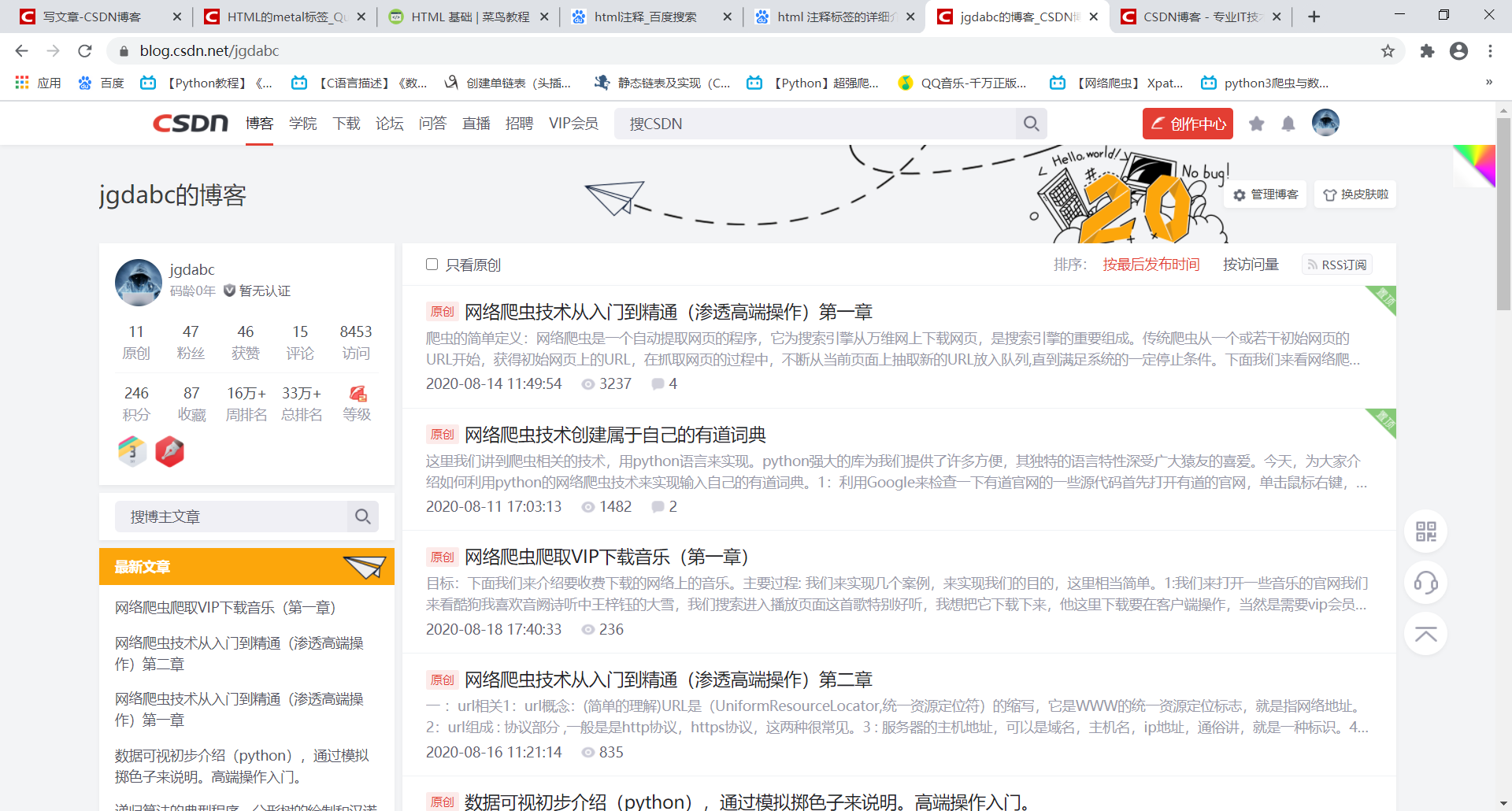Reload the page with refresh icon
Viewport: 1512px width, 811px height.
(x=85, y=50)
